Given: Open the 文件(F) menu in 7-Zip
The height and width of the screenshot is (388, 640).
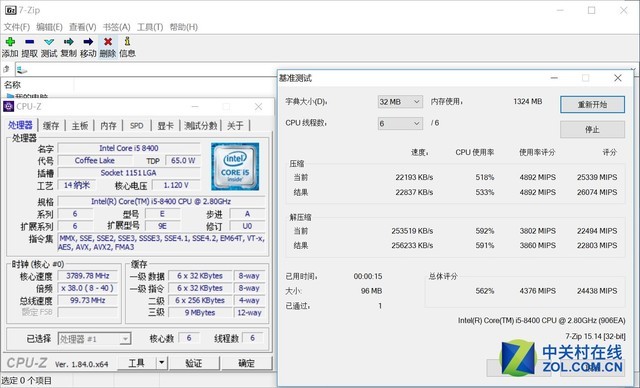Looking at the screenshot, I should 17,27.
